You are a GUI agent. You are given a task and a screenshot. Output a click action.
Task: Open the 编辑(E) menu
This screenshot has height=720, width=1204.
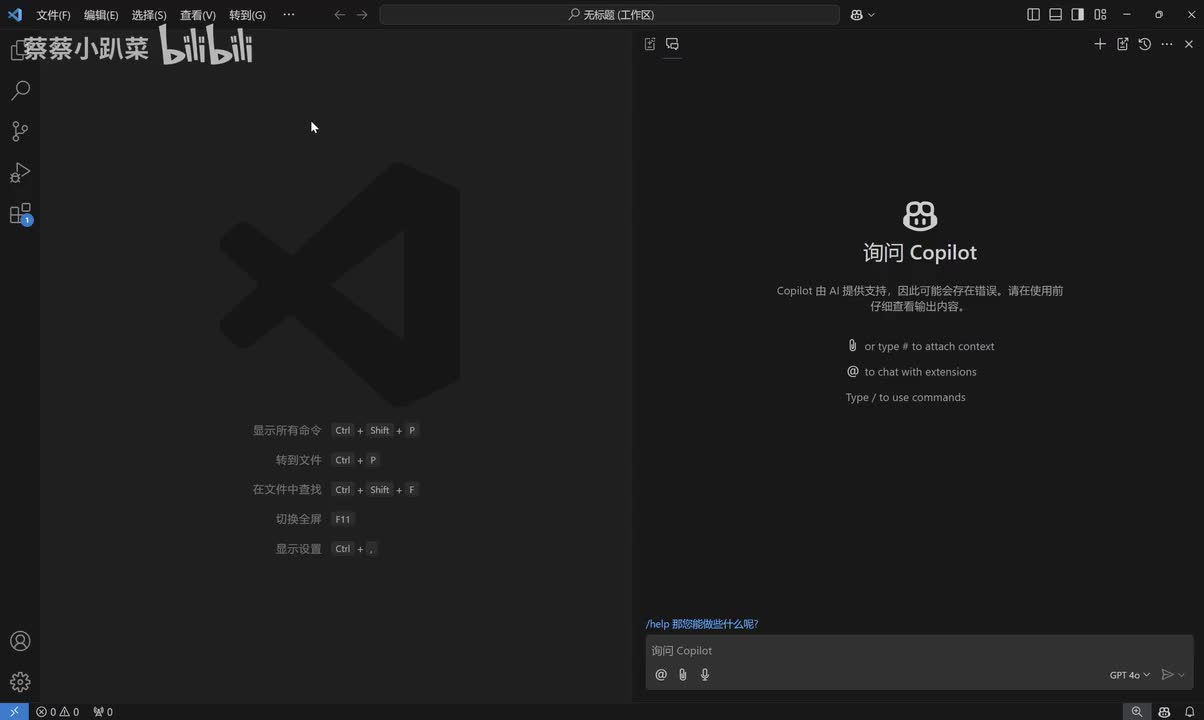[x=101, y=15]
